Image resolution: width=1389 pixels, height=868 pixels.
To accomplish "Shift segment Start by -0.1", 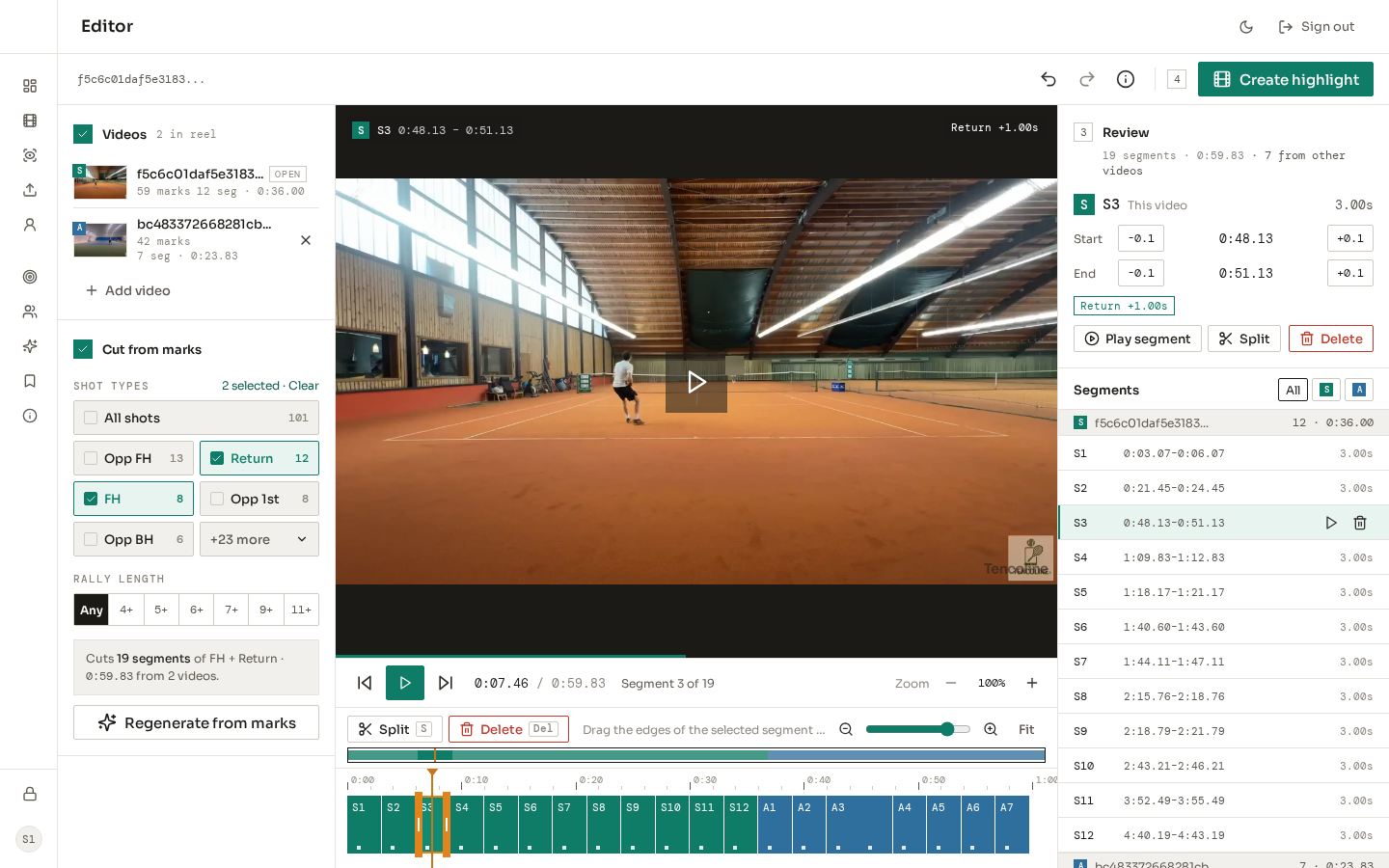I will [x=1141, y=238].
